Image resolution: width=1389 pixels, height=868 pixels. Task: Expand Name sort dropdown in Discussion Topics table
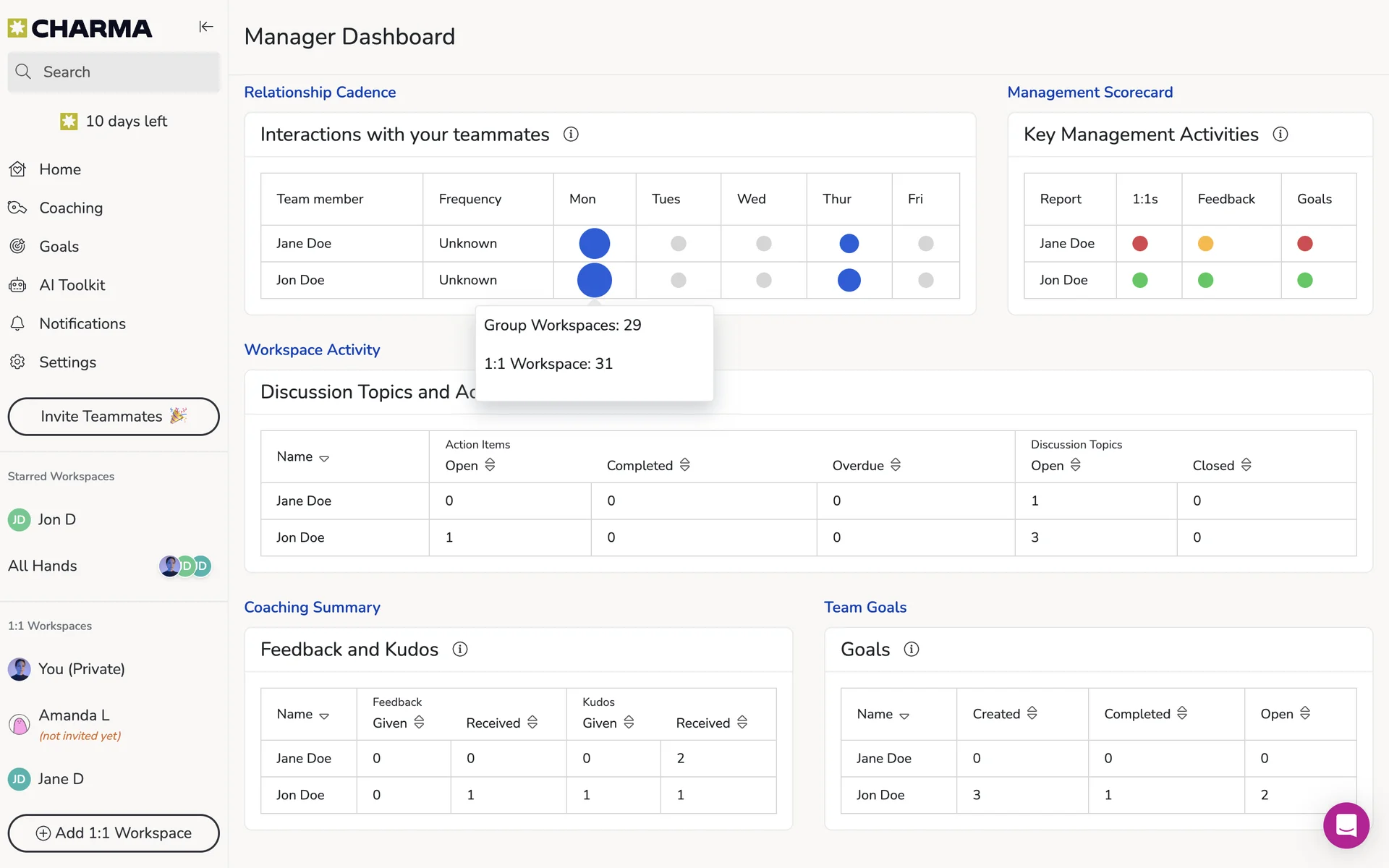(324, 459)
